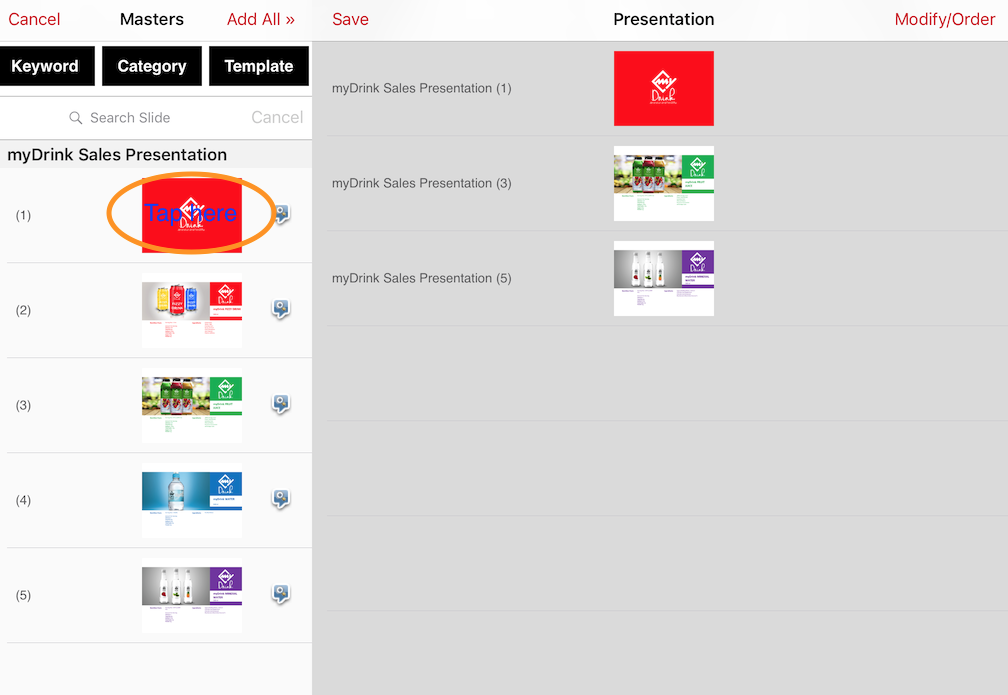
Task: Select the Category filter tab
Action: (x=152, y=67)
